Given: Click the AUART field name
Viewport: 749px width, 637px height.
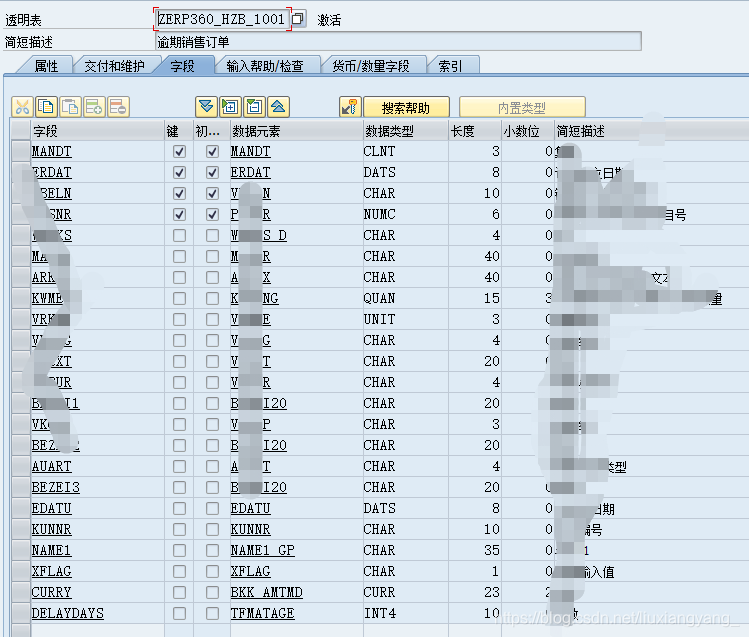Looking at the screenshot, I should (x=52, y=467).
